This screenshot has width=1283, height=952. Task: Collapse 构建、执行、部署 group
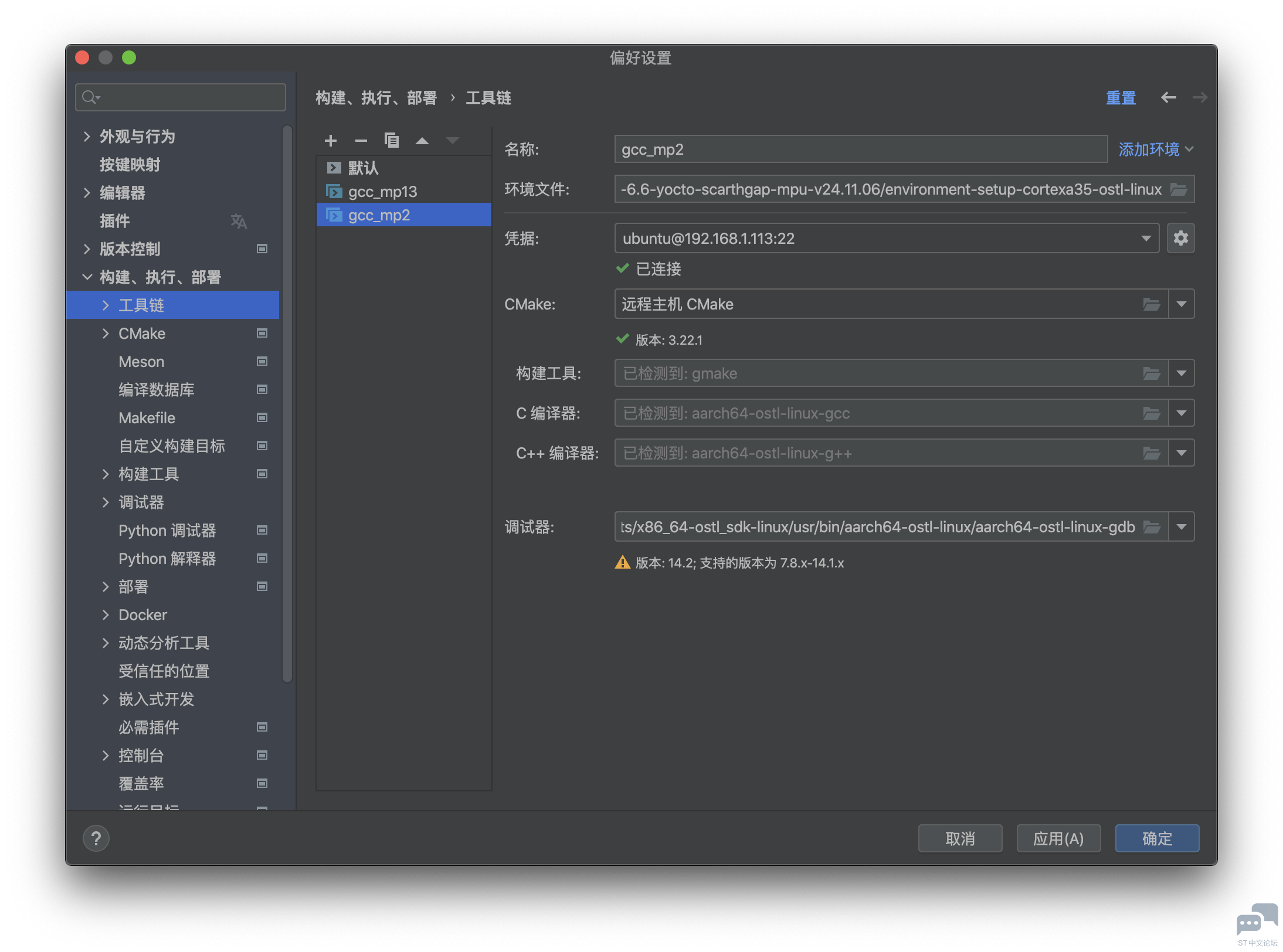[87, 277]
